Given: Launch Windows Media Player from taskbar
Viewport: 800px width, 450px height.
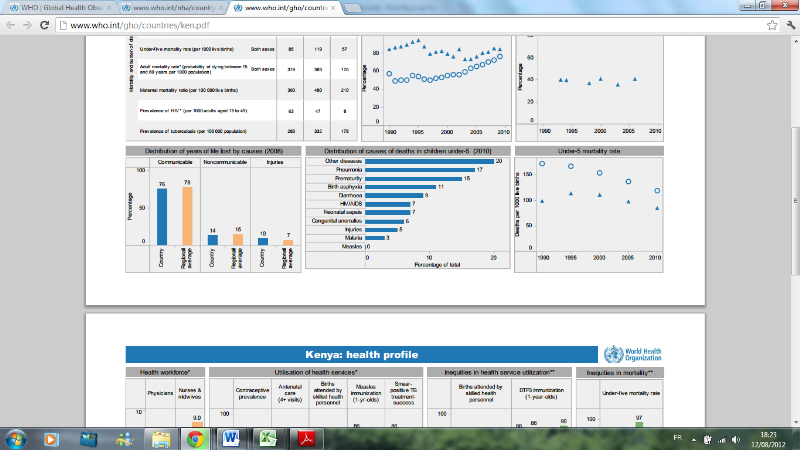Looking at the screenshot, I should 51,439.
